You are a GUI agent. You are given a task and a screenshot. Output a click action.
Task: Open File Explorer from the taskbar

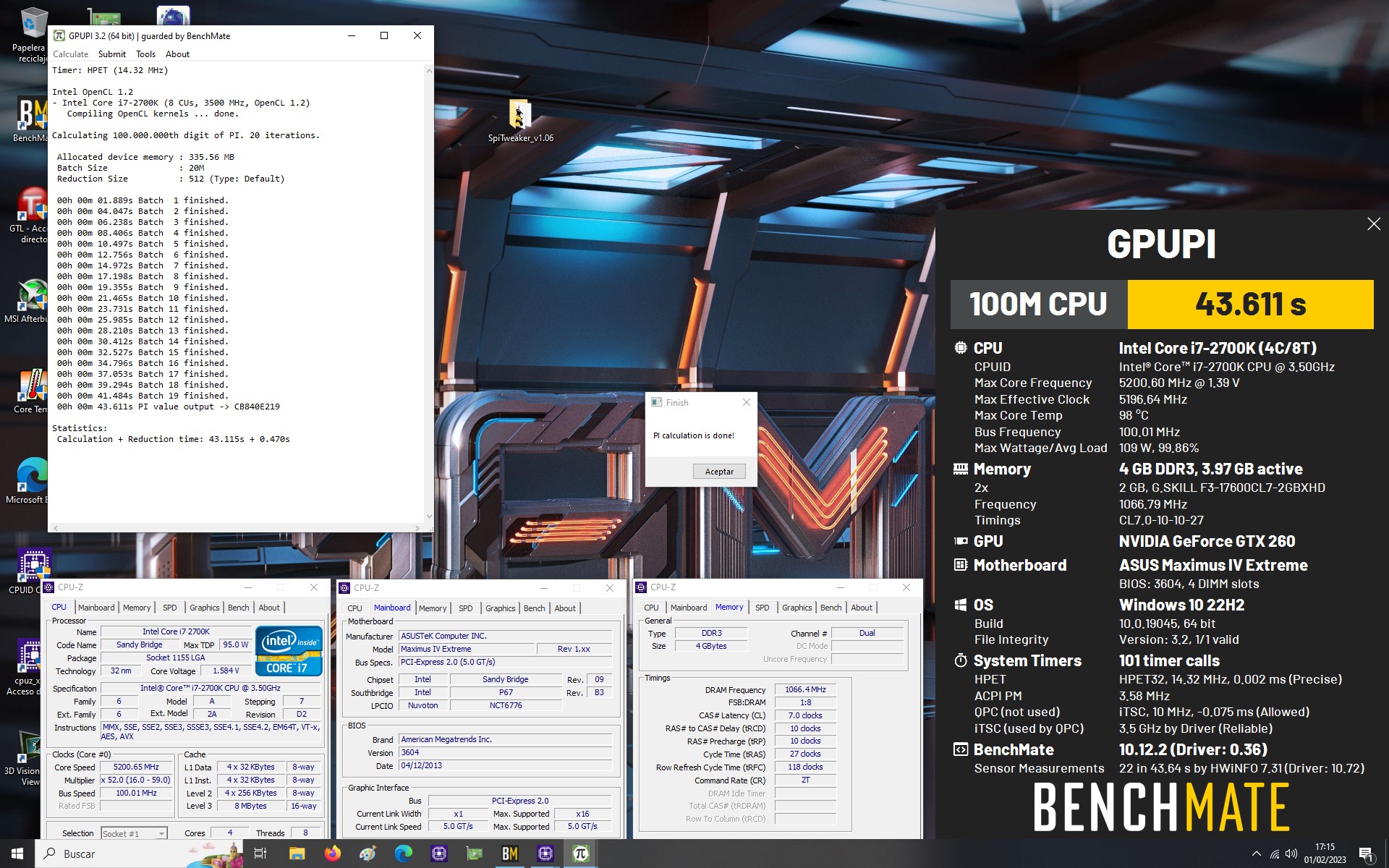(297, 854)
